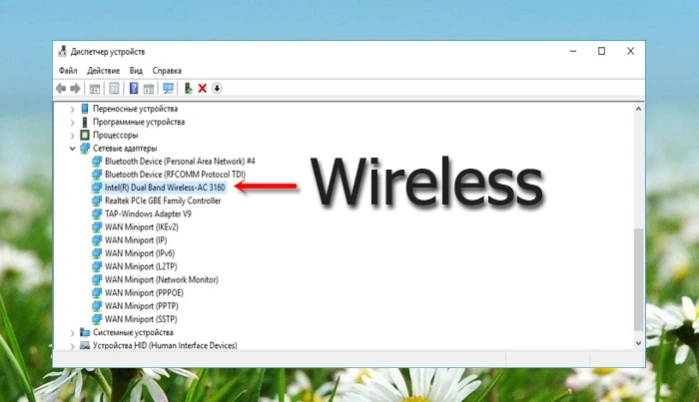699x402 pixels.
Task: Minimize the Device Manager window
Action: [x=573, y=51]
